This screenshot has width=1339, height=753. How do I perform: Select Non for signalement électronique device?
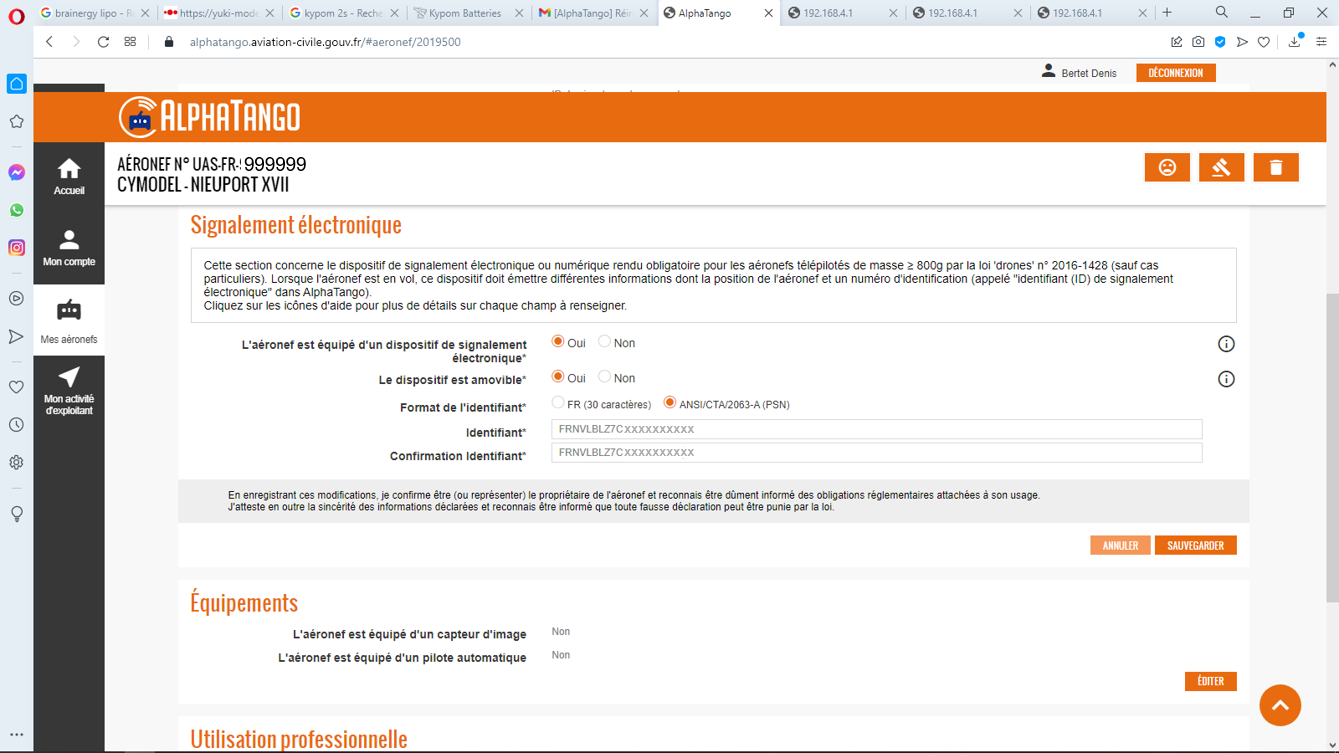[604, 342]
